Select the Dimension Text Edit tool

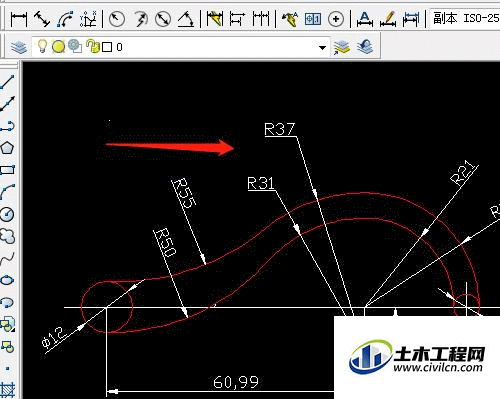(x=388, y=19)
